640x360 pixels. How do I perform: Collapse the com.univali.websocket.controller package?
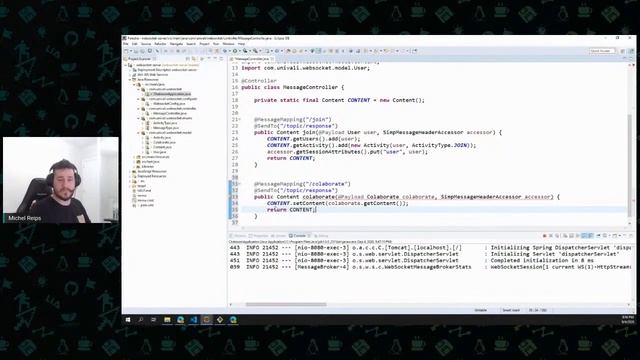(138, 109)
